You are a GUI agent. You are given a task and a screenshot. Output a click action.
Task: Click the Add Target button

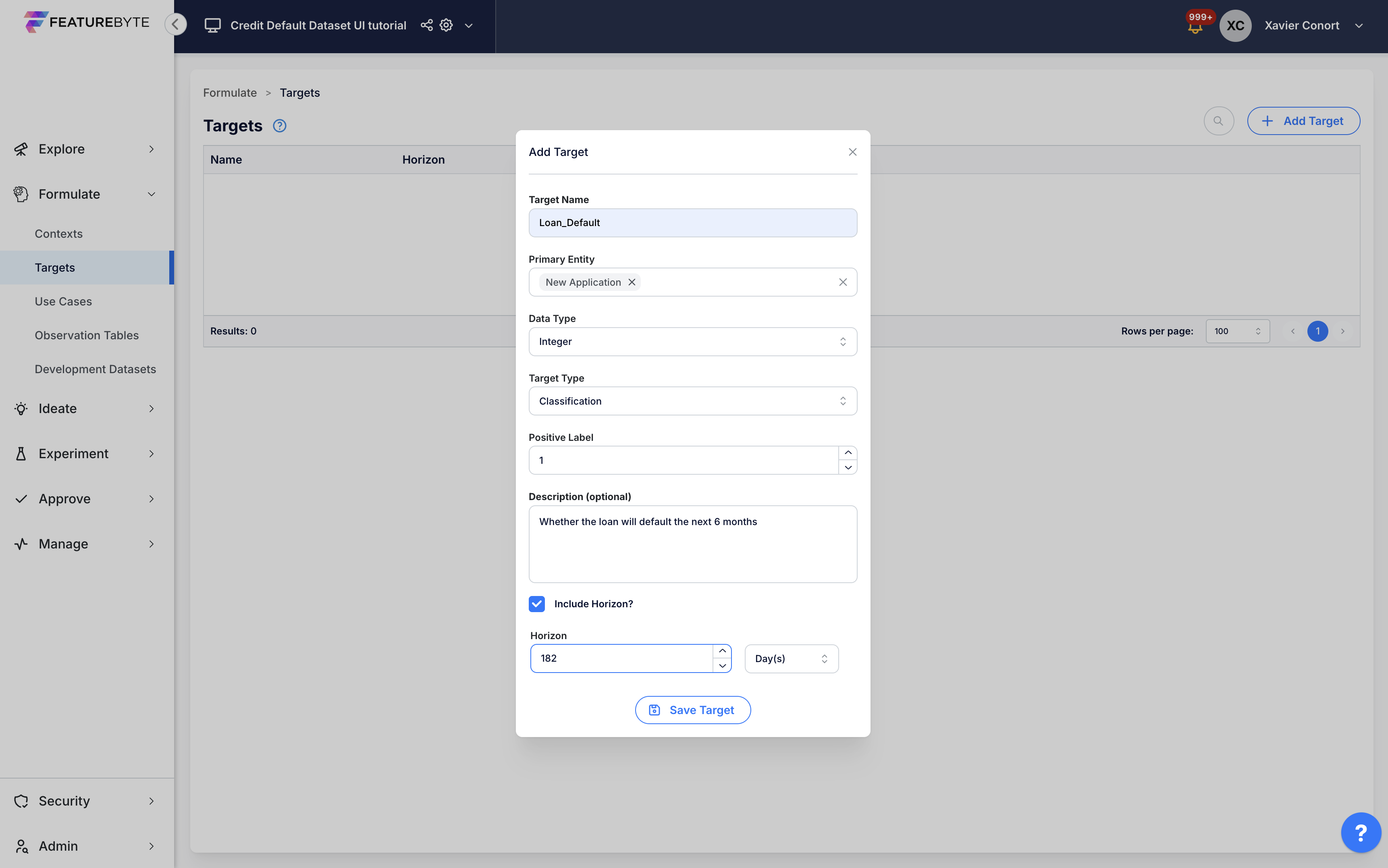1304,120
